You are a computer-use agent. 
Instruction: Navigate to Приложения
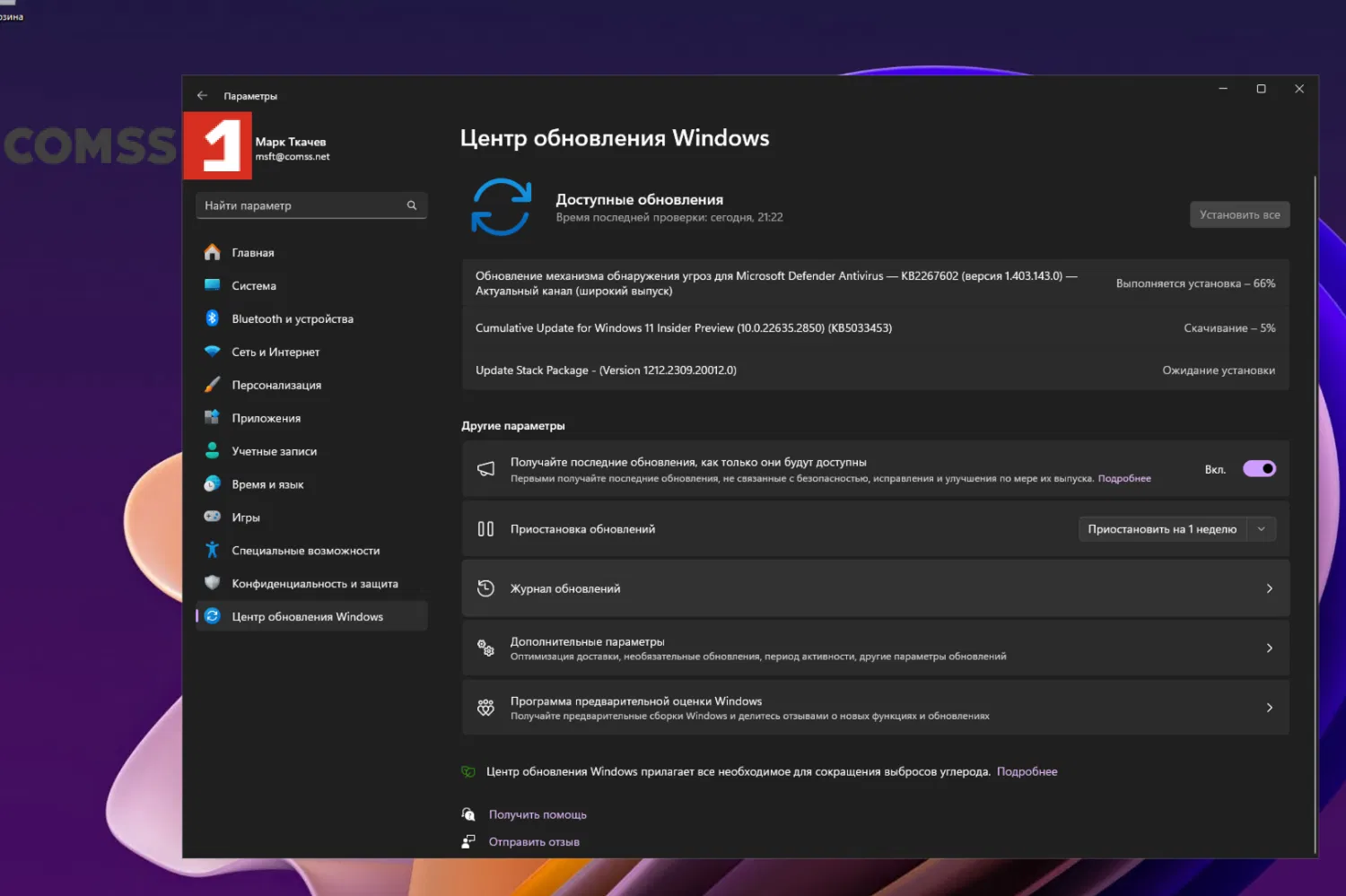pos(311,418)
